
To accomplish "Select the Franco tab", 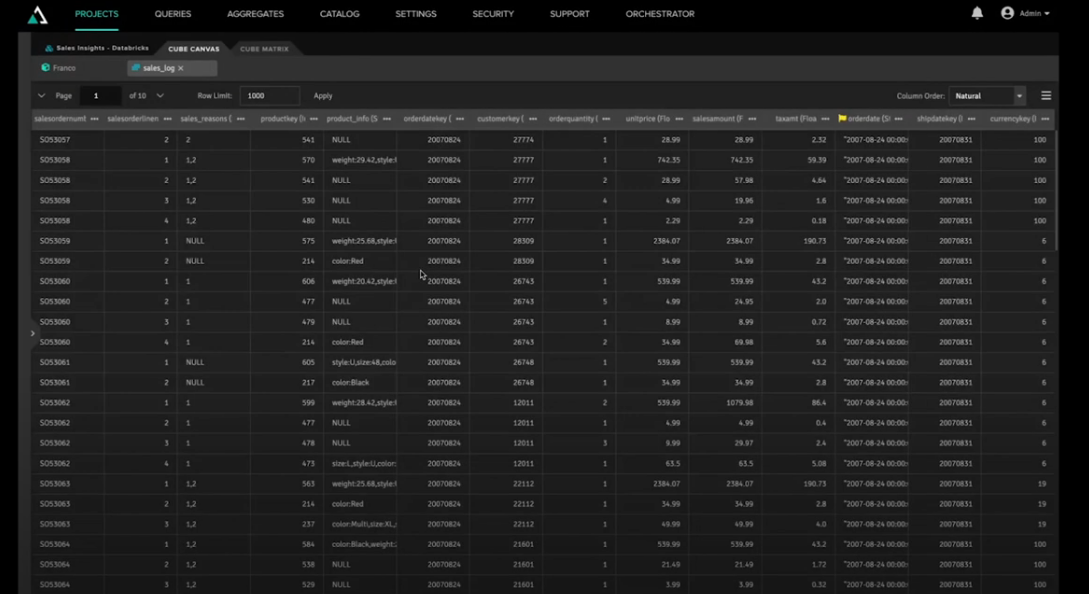I will coord(64,68).
